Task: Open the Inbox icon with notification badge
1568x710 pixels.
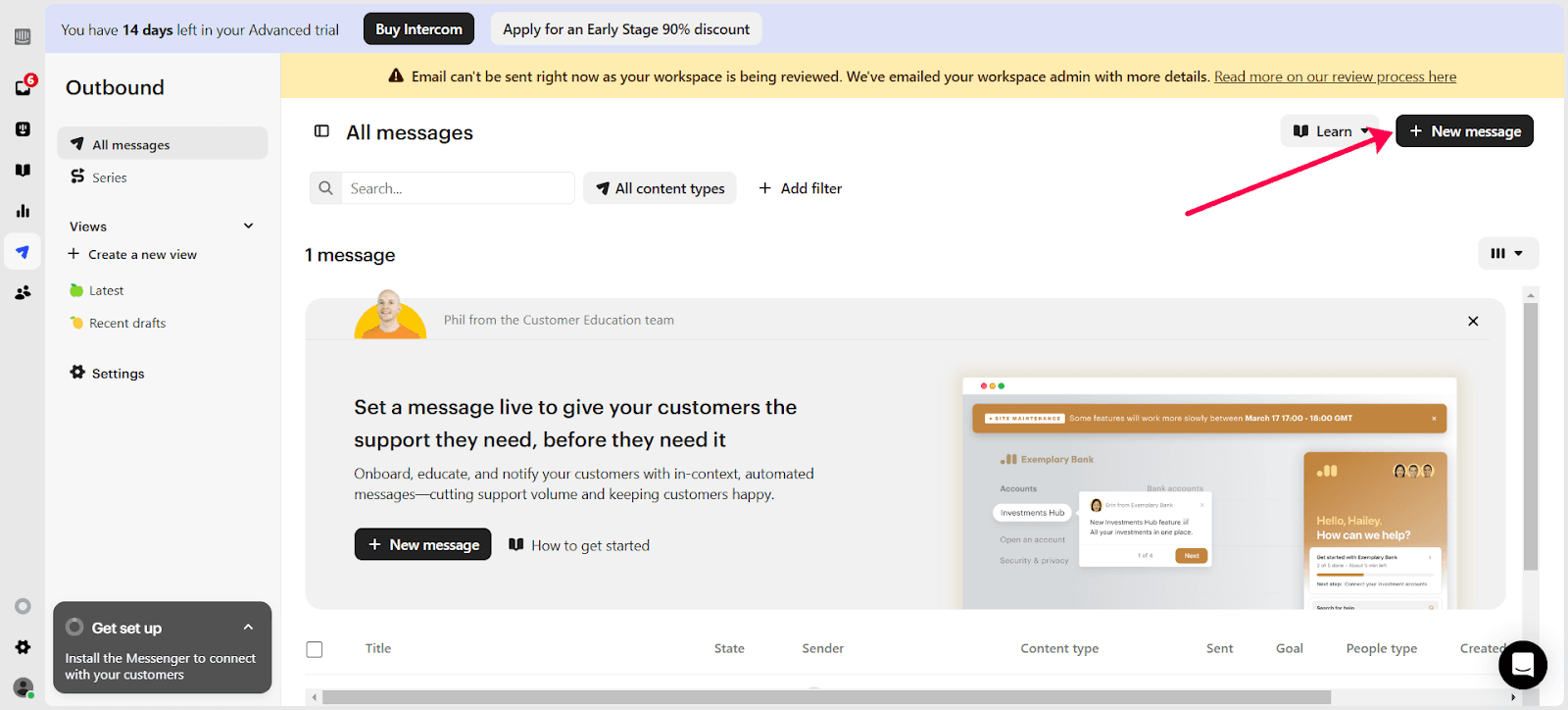Action: pos(24,87)
